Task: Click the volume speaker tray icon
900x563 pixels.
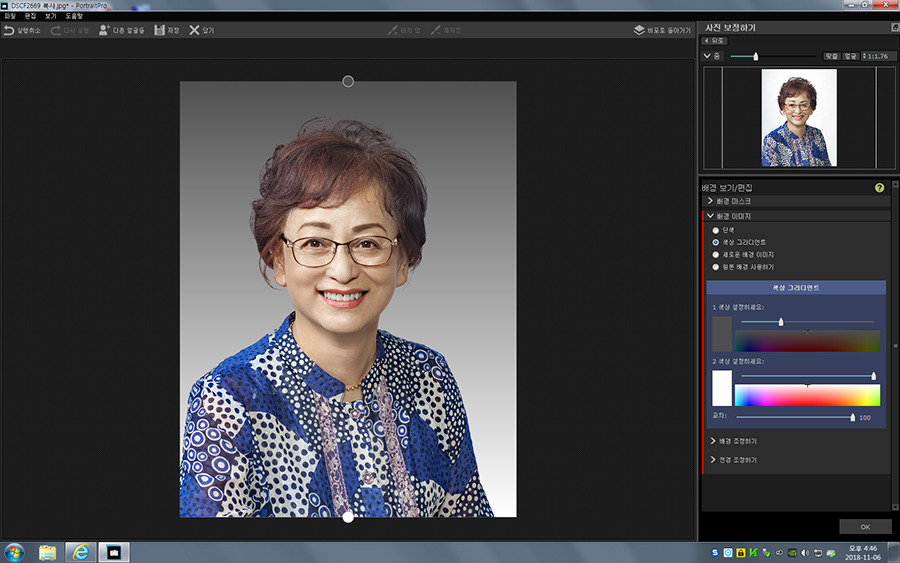Action: coord(805,553)
